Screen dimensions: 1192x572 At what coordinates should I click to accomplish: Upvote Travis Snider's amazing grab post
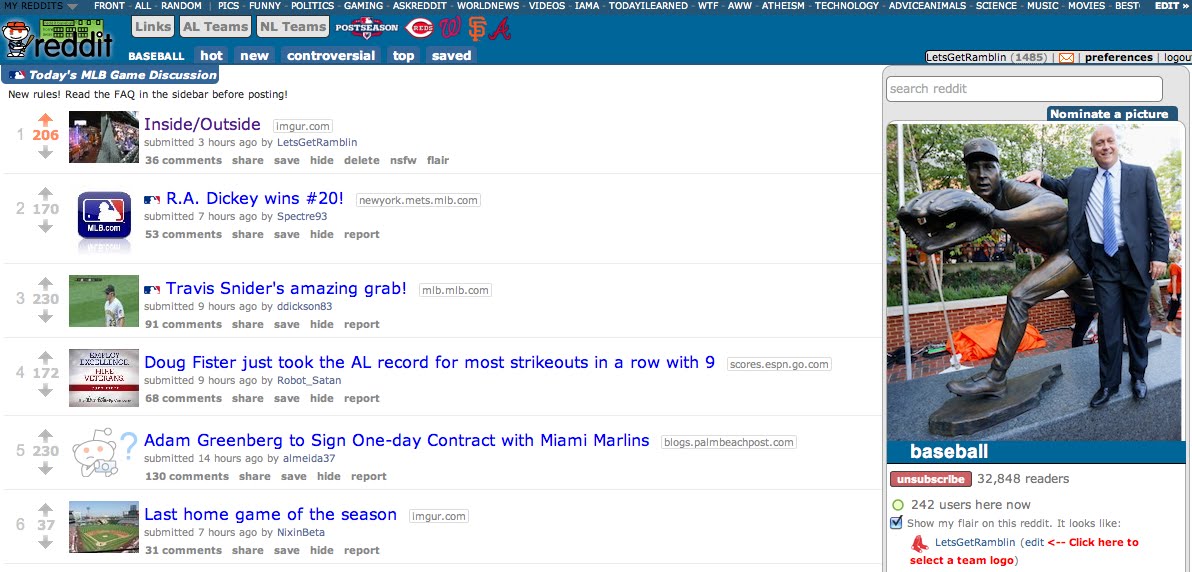(46, 283)
